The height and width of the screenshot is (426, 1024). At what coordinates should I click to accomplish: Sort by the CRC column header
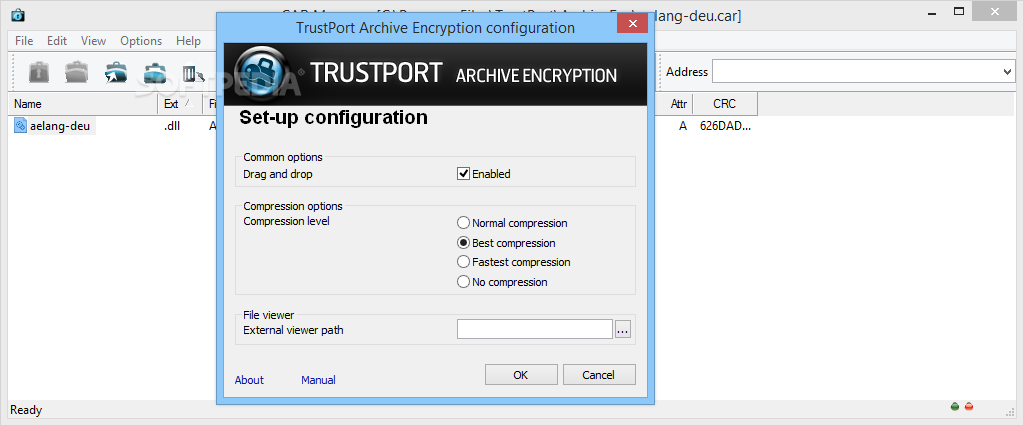(724, 103)
